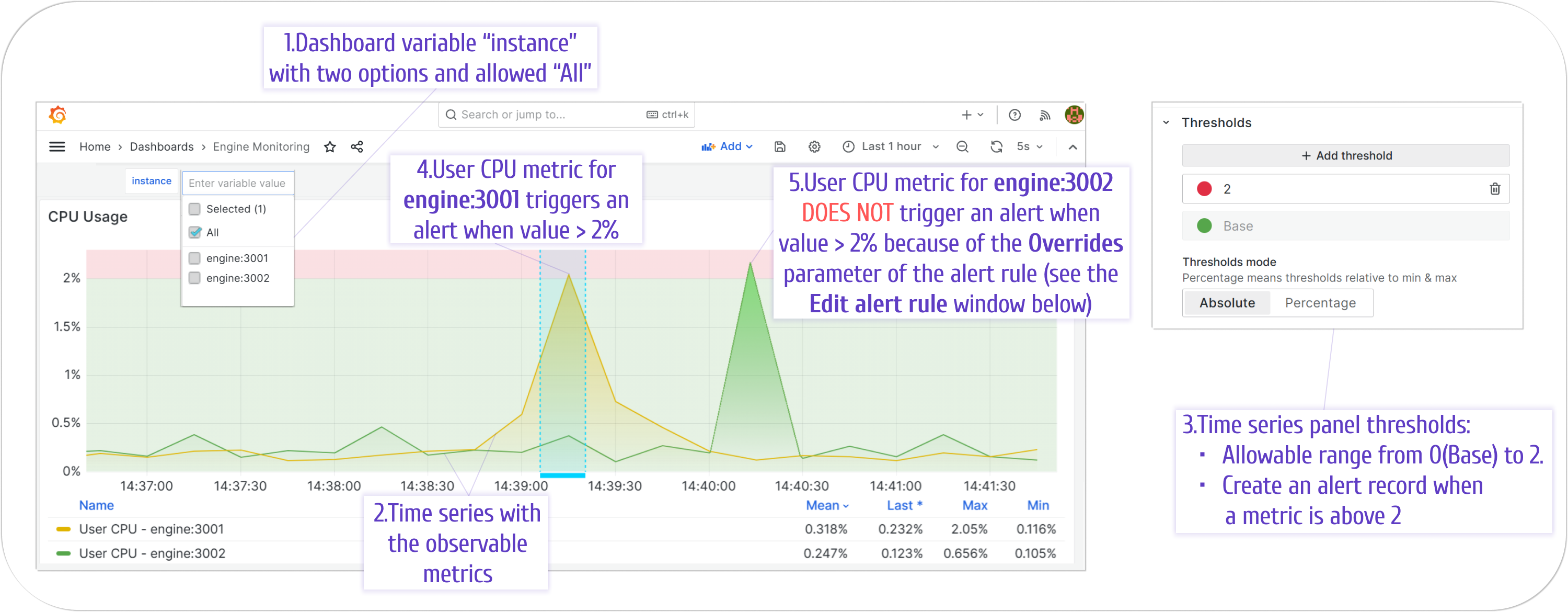The image size is (1568, 612).
Task: Open the user profile avatar
Action: [x=1075, y=115]
